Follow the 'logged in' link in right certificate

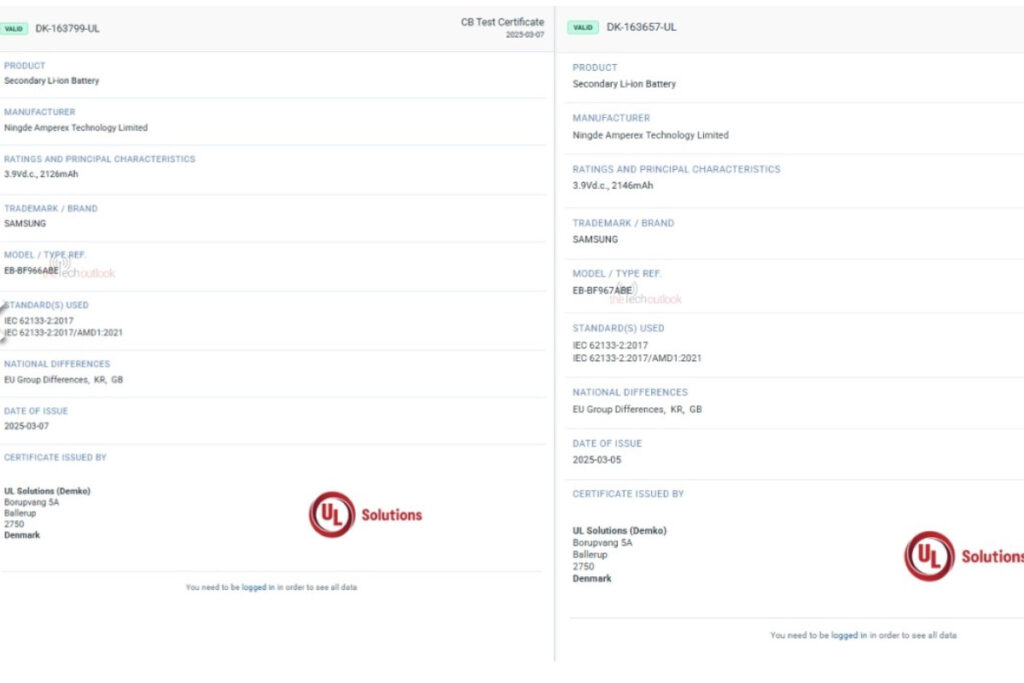847,635
